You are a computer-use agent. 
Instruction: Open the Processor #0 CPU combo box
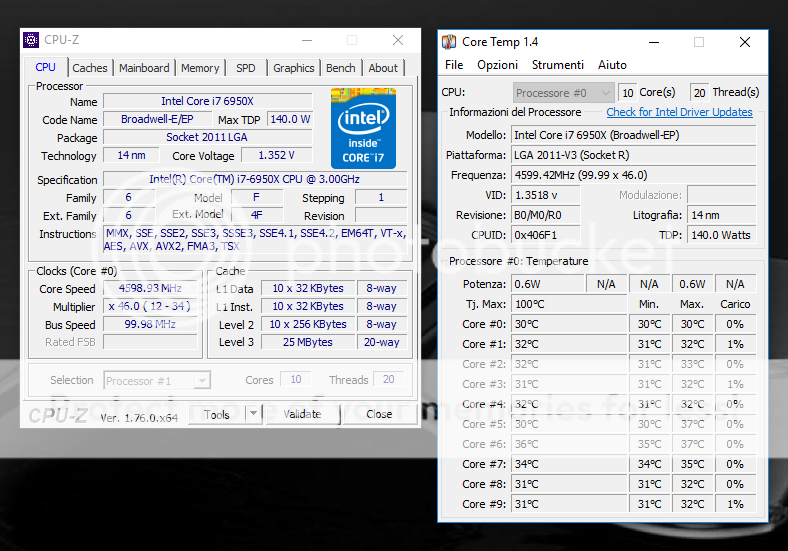click(603, 93)
